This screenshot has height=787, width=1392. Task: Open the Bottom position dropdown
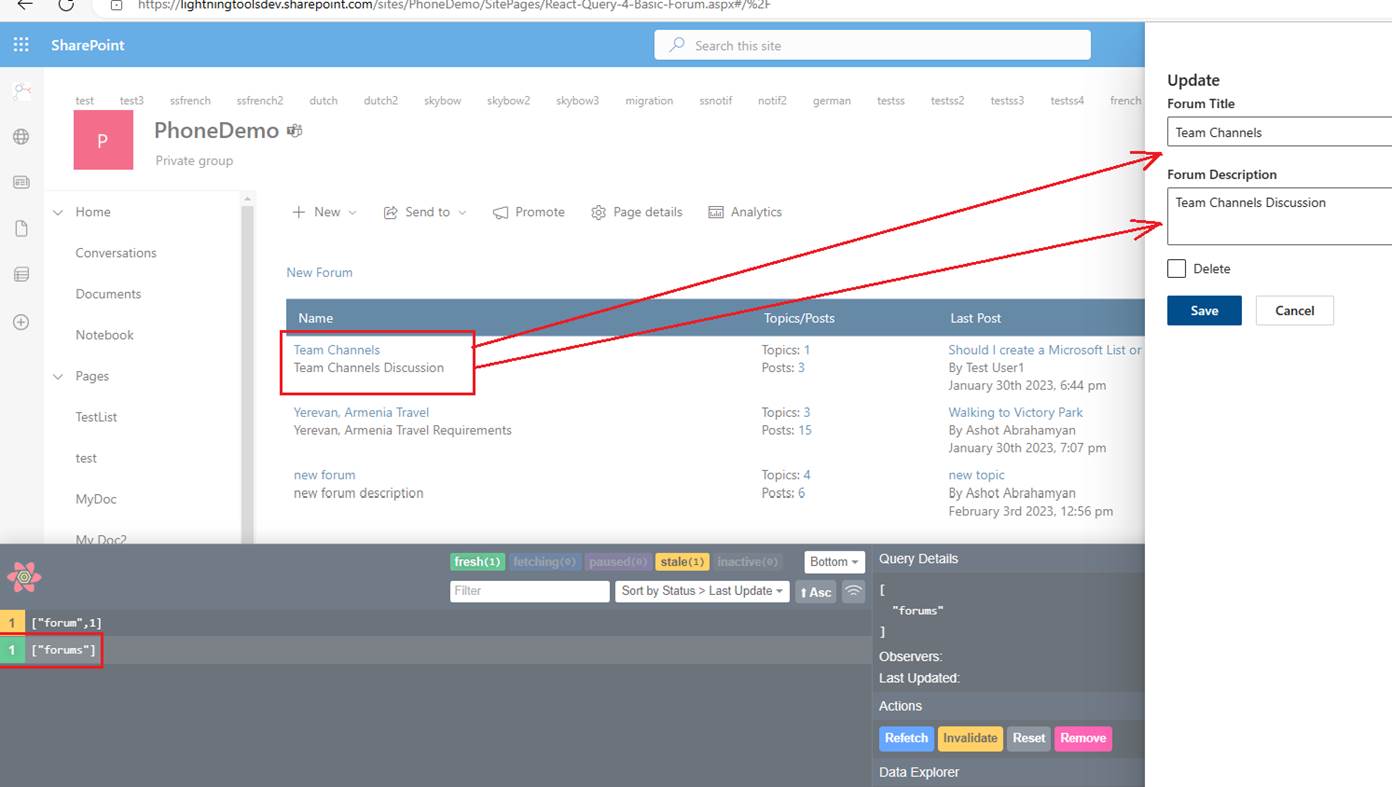834,562
